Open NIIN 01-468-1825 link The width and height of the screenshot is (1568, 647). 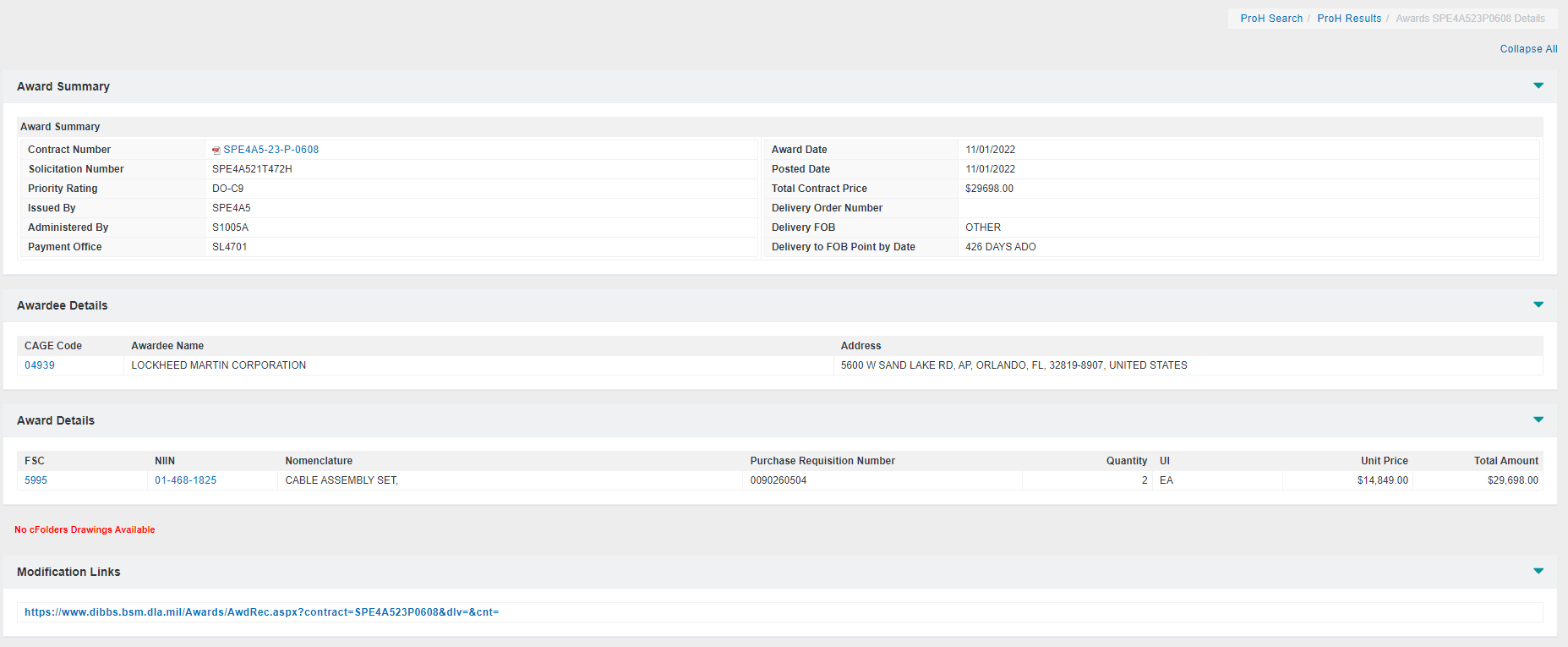(185, 480)
